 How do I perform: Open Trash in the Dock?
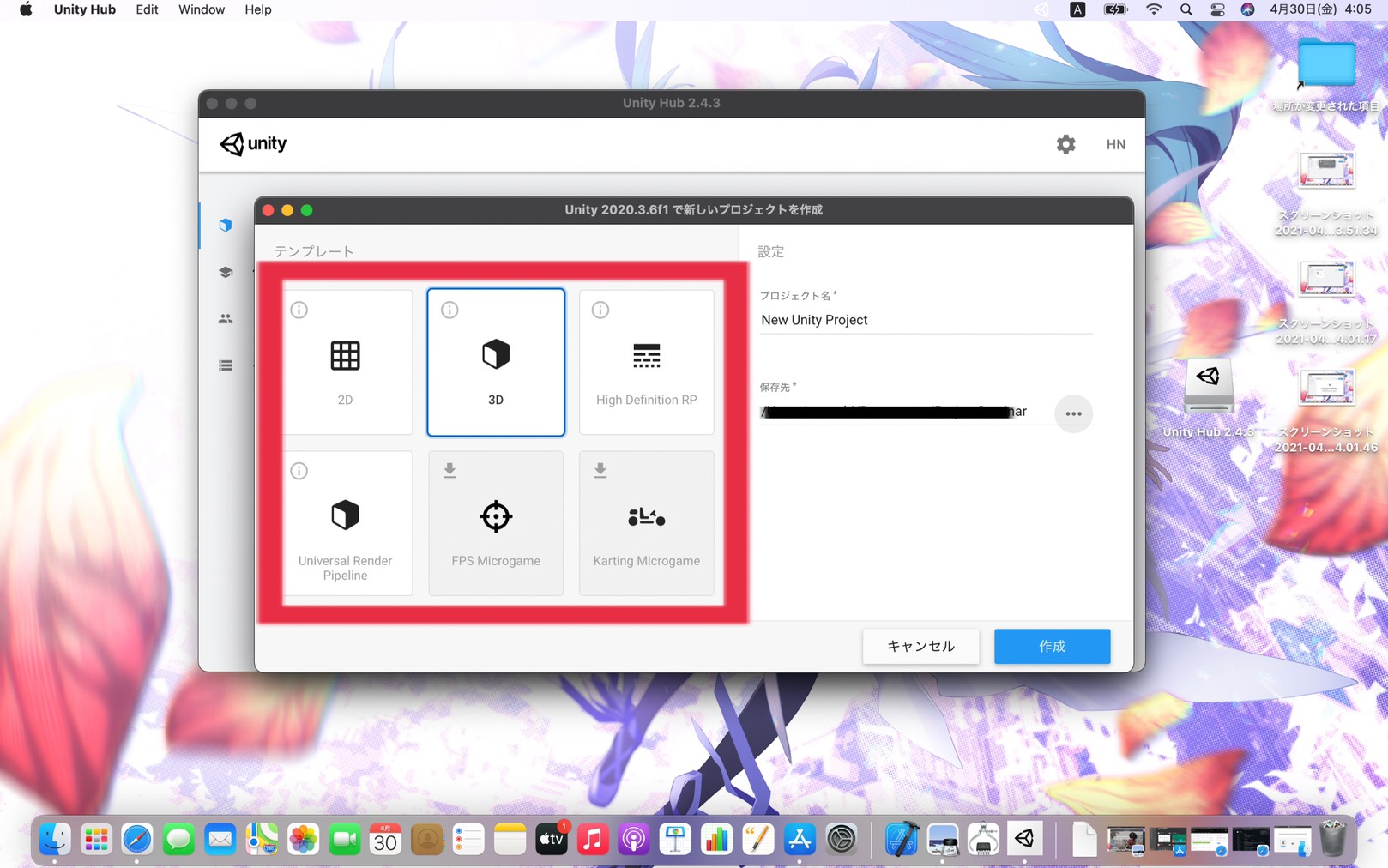point(1332,840)
